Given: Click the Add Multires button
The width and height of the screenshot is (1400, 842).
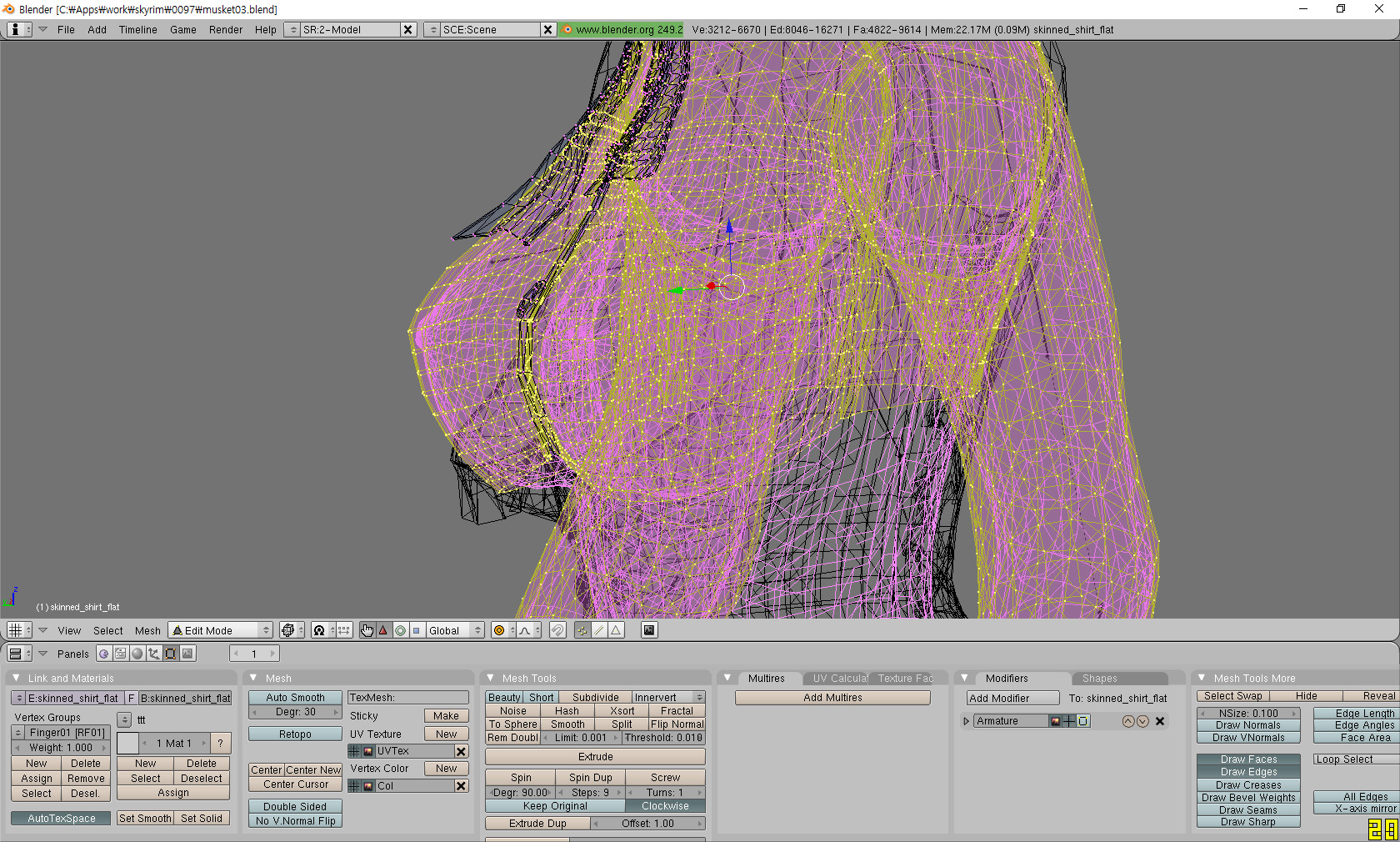Looking at the screenshot, I should [x=832, y=698].
